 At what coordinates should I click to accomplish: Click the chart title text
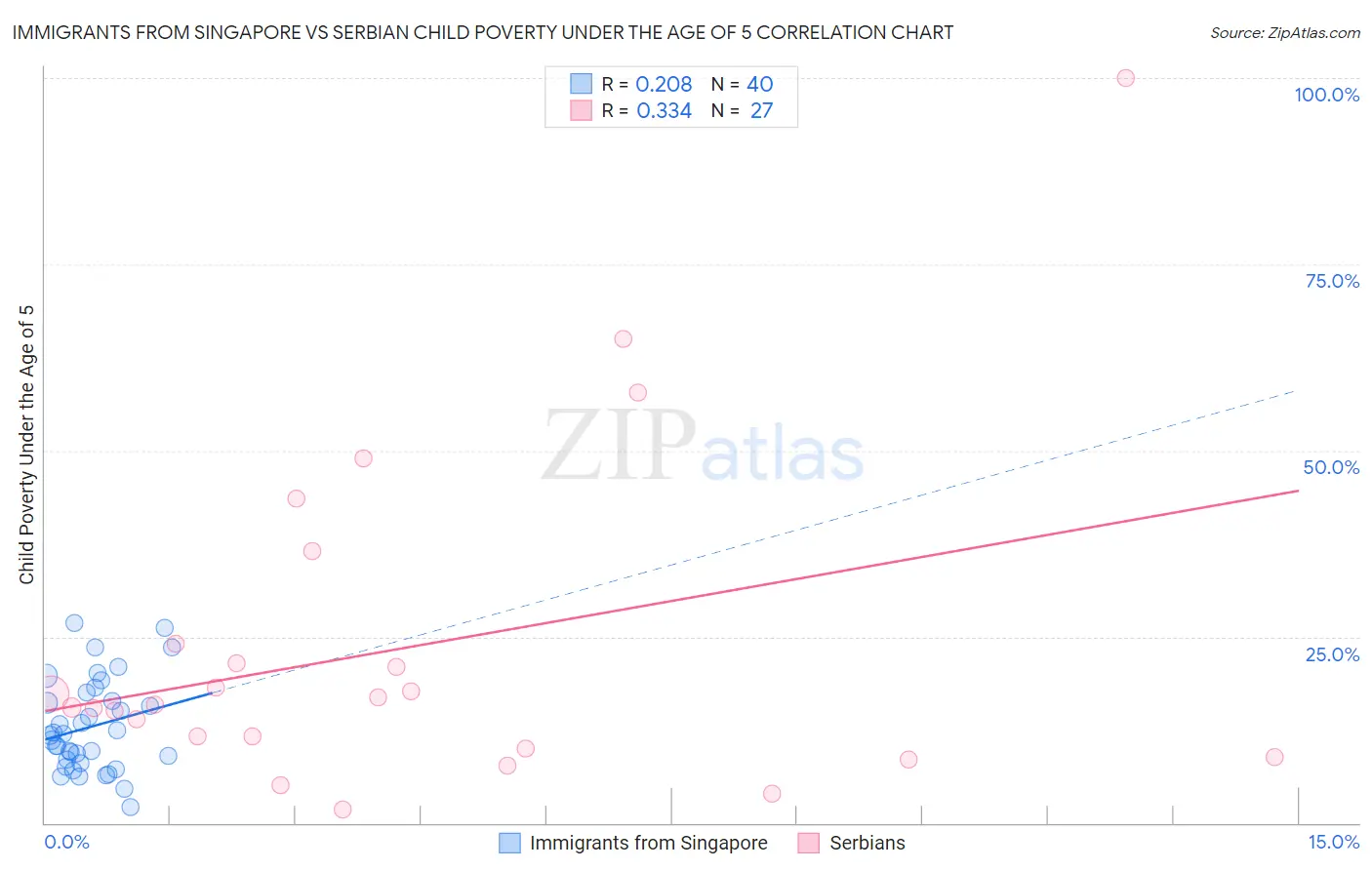click(483, 32)
